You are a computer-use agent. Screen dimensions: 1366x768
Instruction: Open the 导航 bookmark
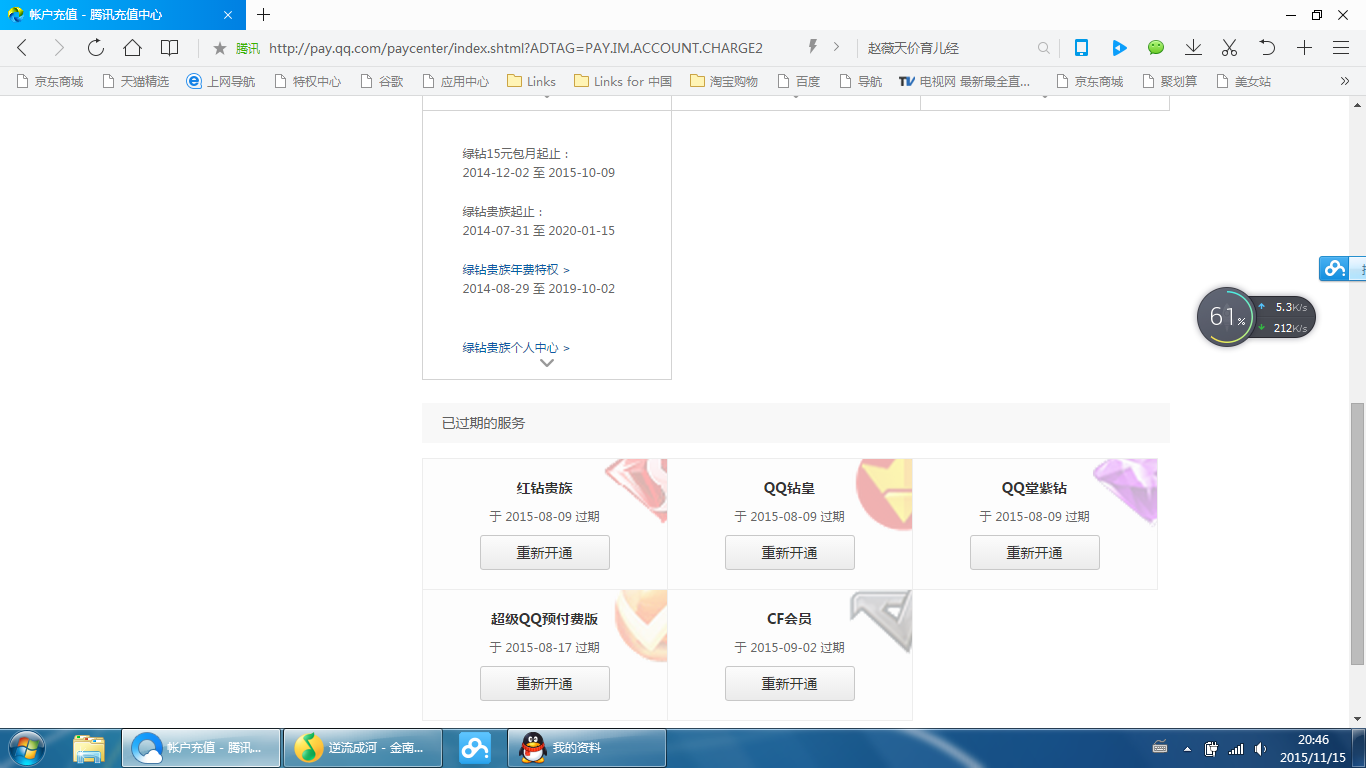click(861, 82)
